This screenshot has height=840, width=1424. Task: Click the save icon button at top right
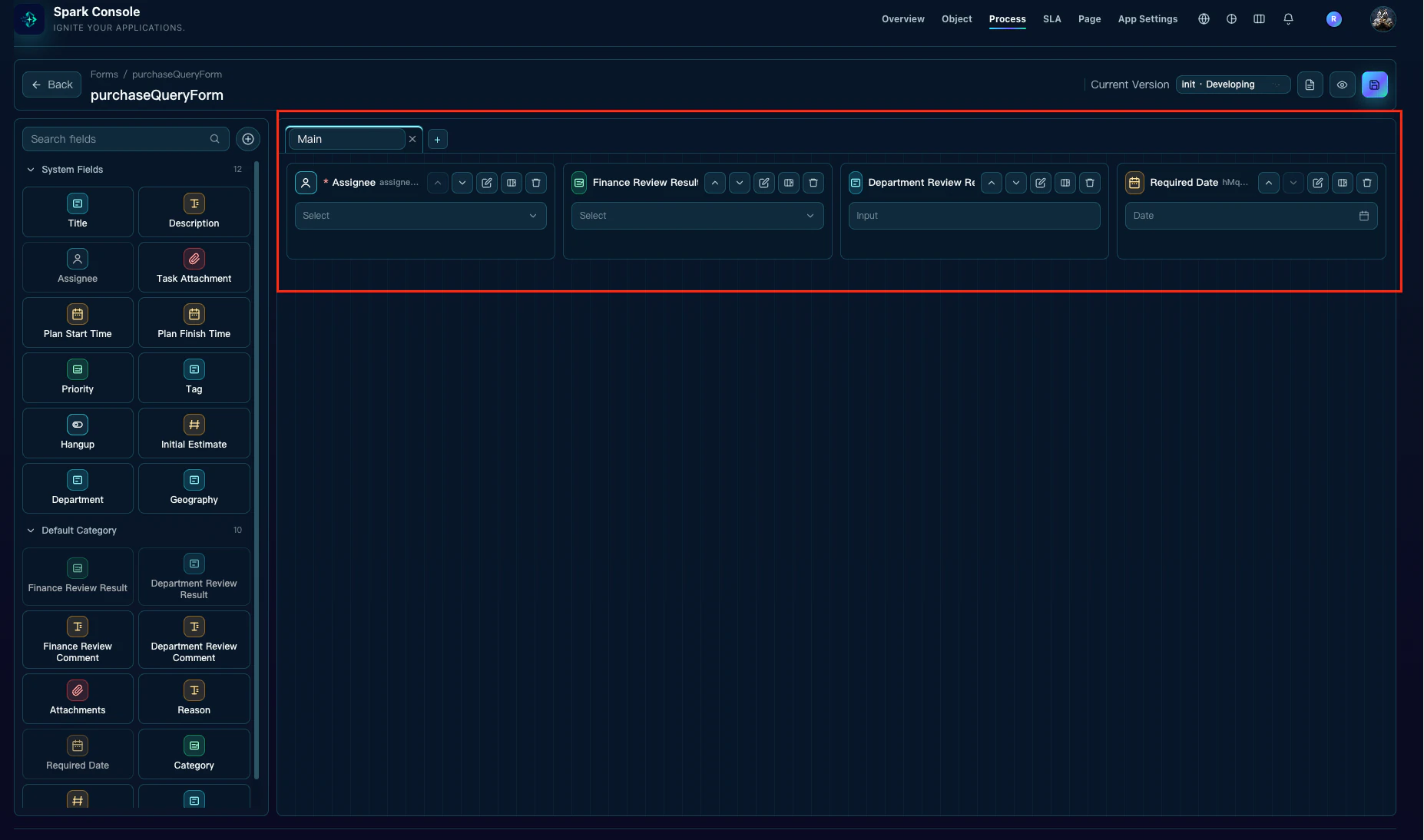point(1374,84)
